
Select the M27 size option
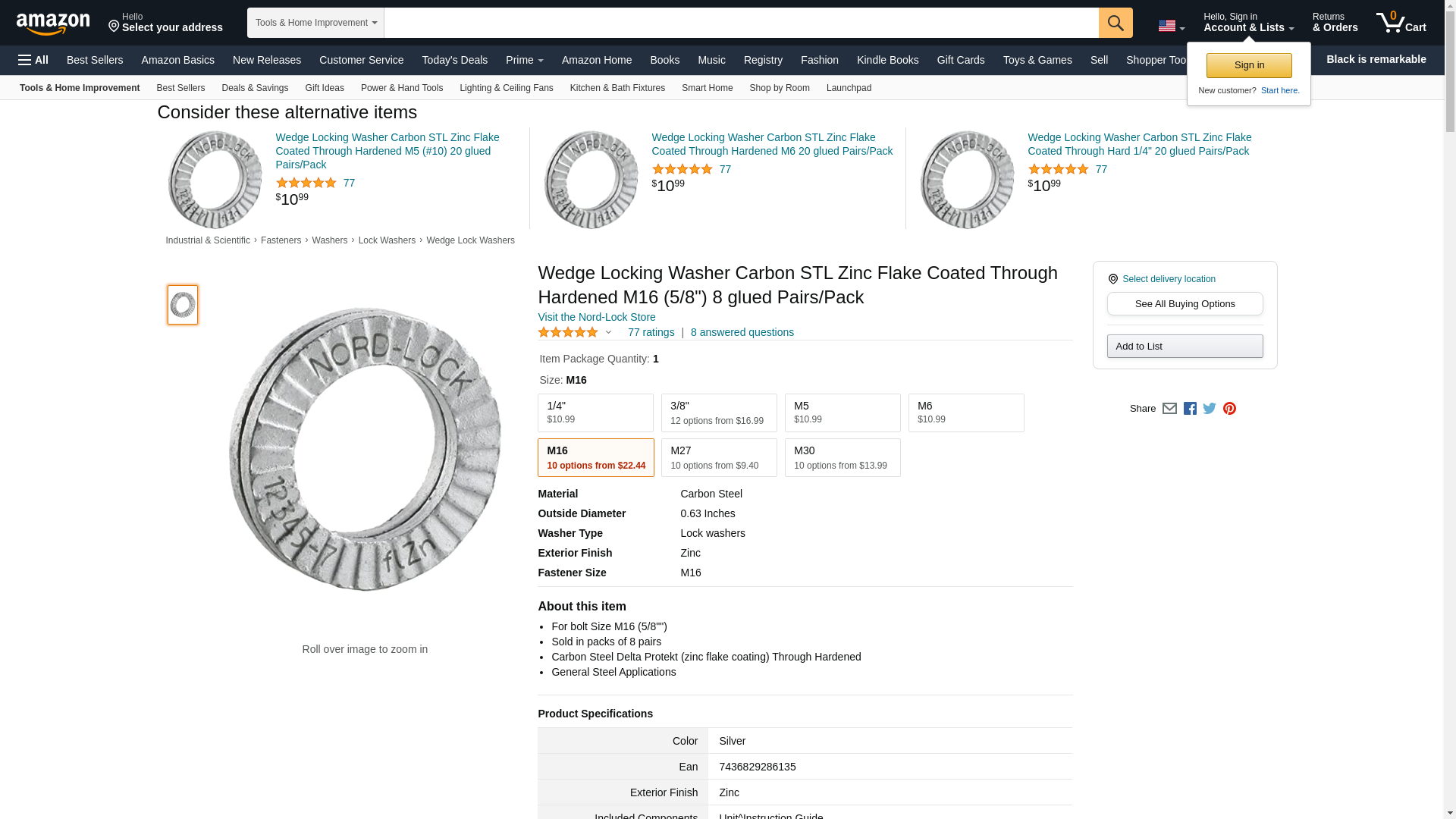pos(718,457)
